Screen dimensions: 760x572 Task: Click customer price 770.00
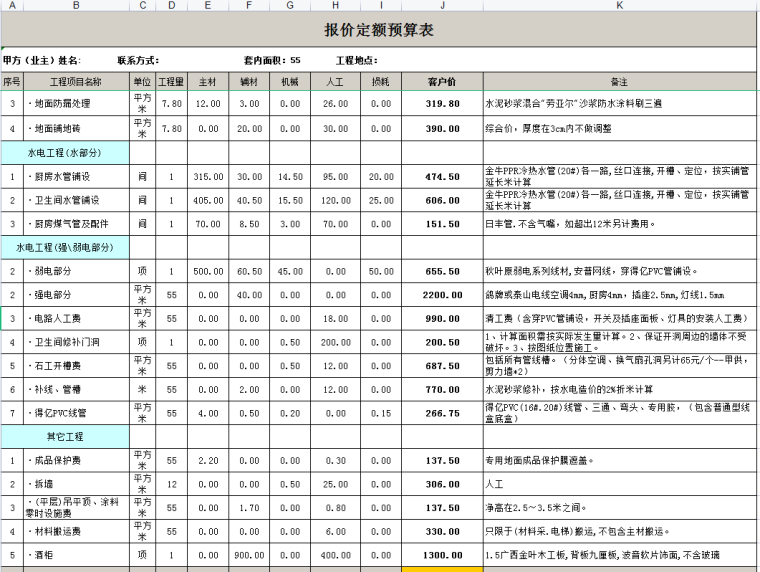pyautogui.click(x=443, y=390)
